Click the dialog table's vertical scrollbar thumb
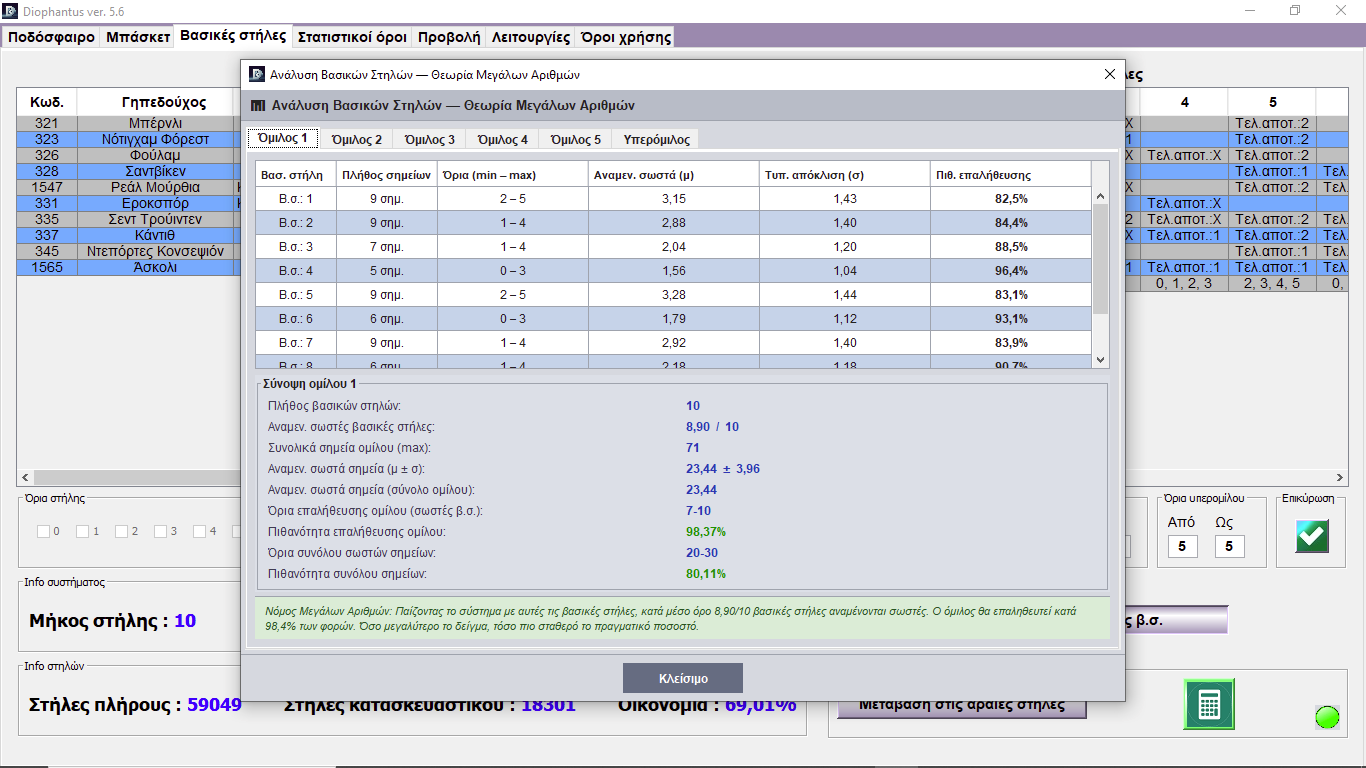1366x768 pixels. 1100,260
